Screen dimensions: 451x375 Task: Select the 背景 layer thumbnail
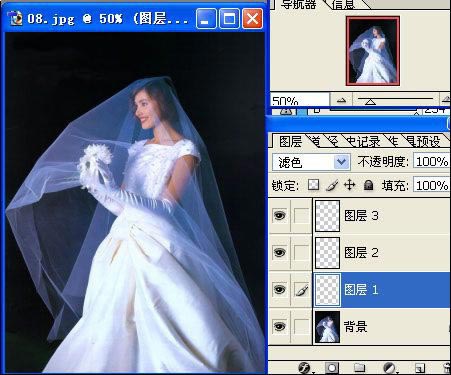point(327,327)
